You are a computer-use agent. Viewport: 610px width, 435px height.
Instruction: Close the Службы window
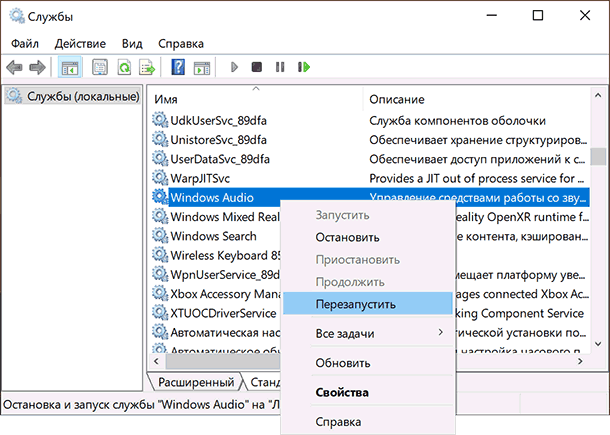pos(585,16)
